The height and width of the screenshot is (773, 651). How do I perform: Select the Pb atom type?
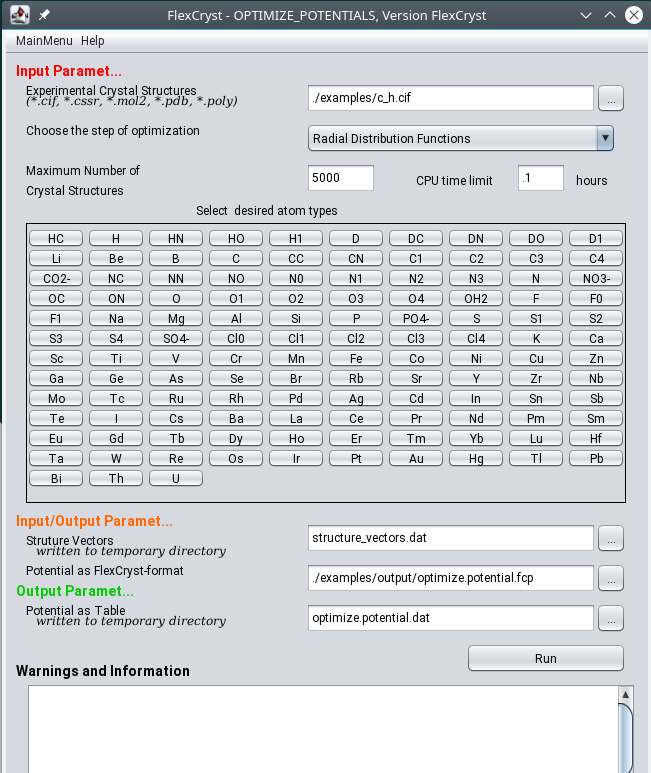[596, 458]
